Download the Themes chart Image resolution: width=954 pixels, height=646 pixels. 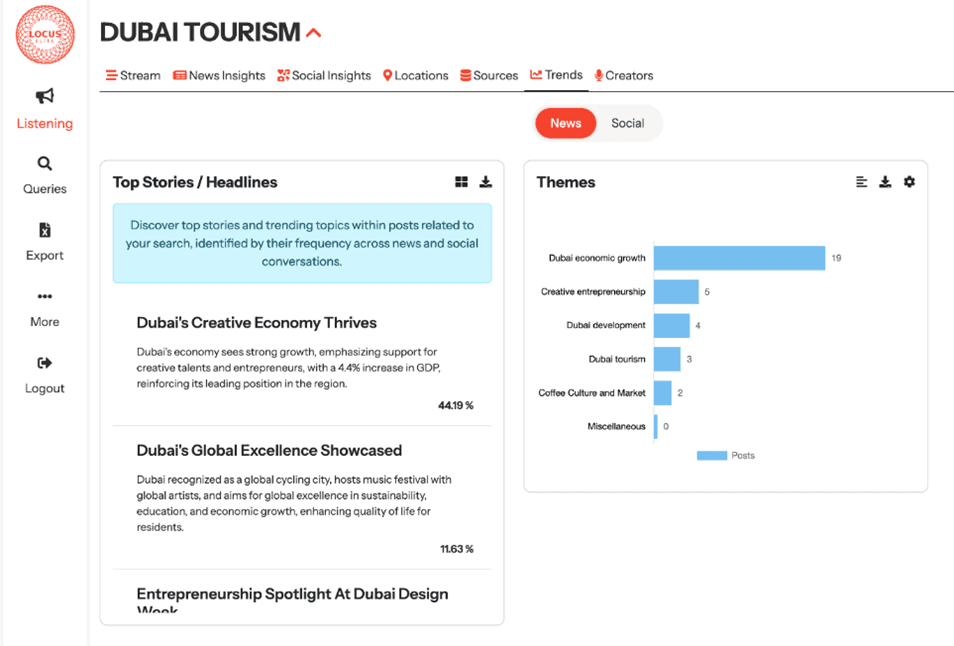(x=885, y=182)
